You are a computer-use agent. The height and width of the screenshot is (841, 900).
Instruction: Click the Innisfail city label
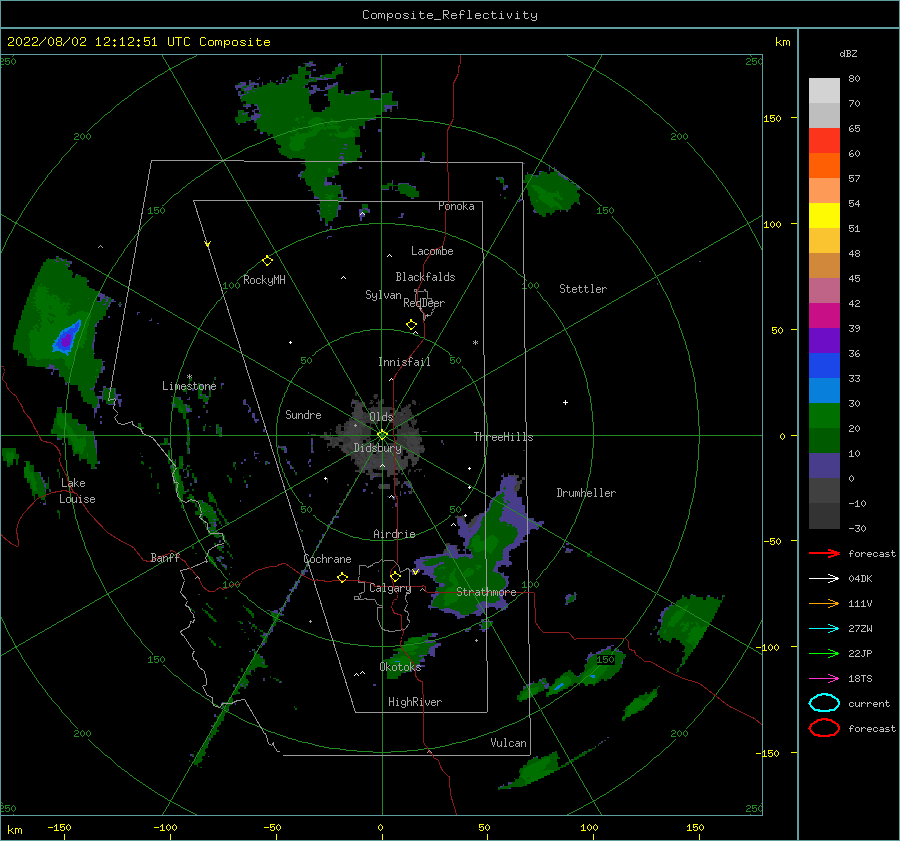tap(404, 362)
